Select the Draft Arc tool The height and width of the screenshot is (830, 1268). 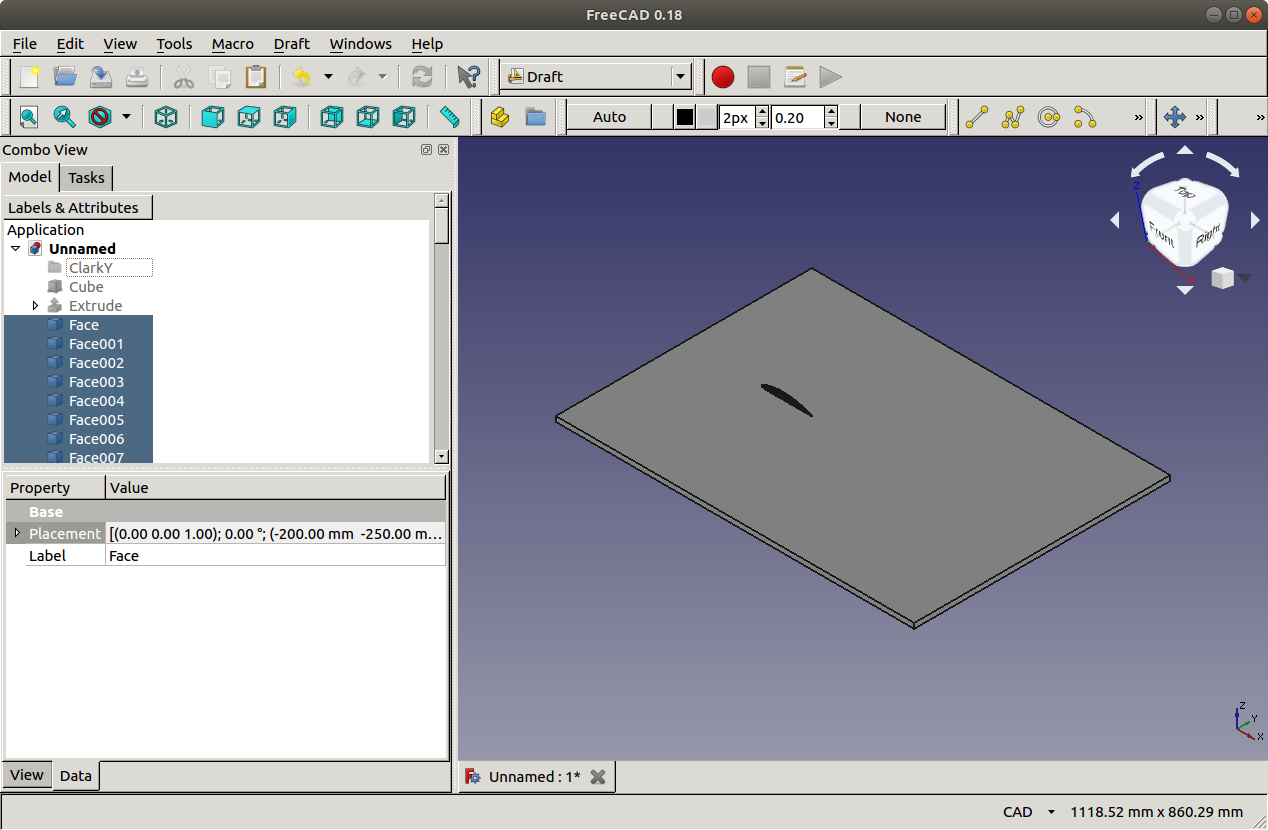tap(1085, 117)
